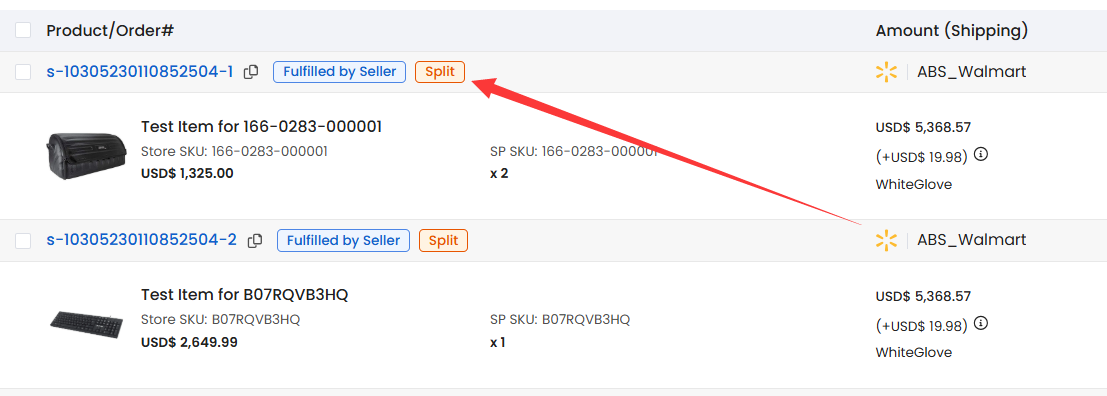
Task: Click product title Test Item for B07RQVB3HQ
Action: [244, 295]
